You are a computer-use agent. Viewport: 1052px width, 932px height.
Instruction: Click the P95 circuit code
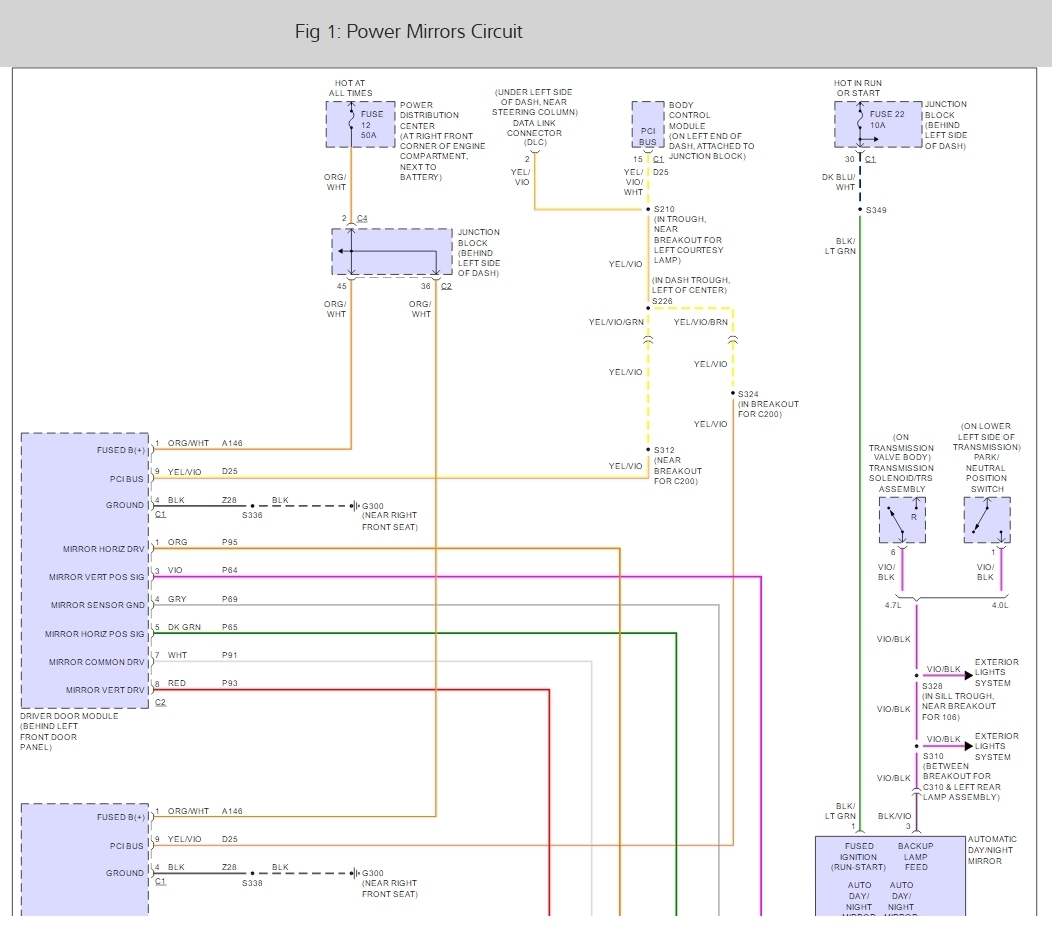[230, 542]
